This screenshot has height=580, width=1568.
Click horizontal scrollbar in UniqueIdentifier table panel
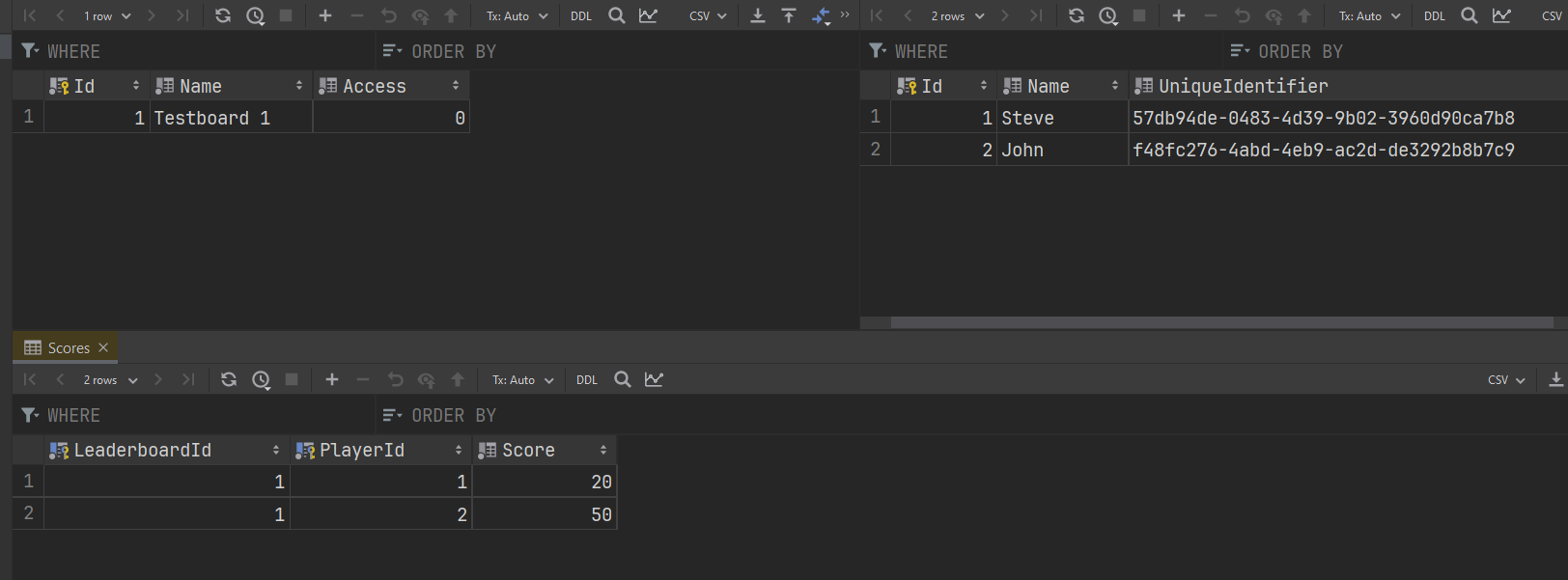[x=1221, y=322]
